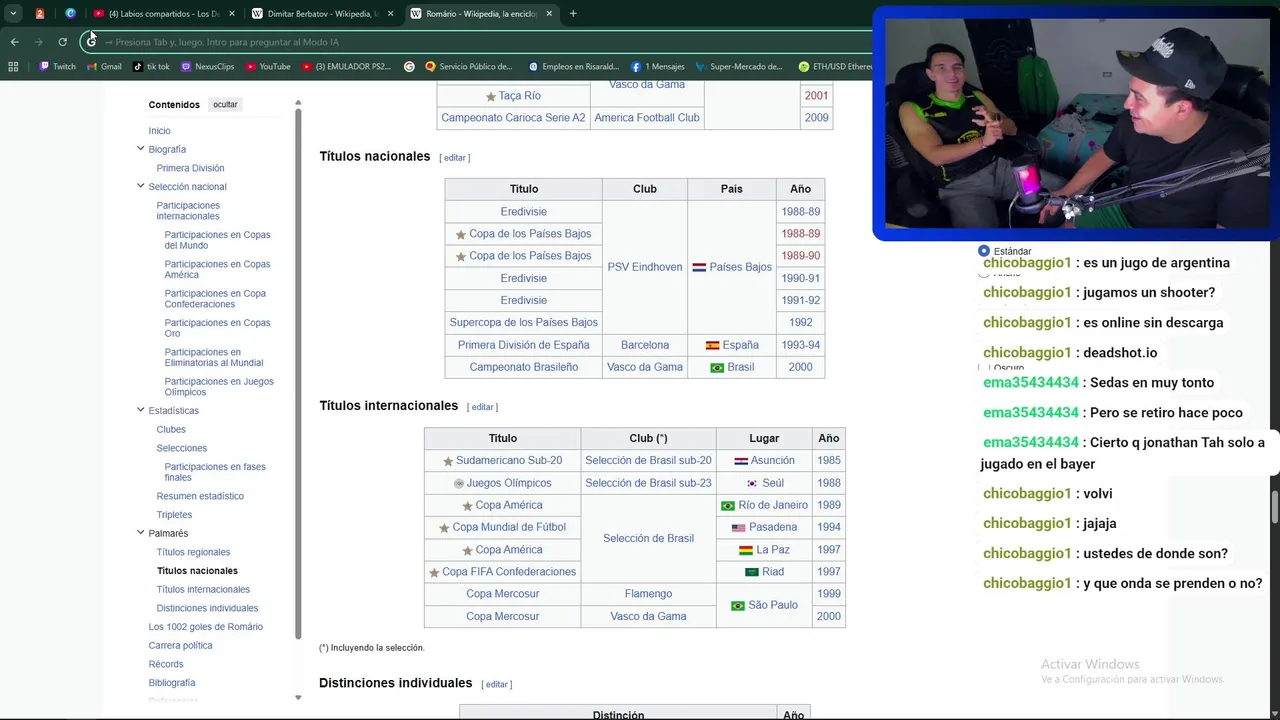
Task: Switch to the first pinned tab
Action: coord(40,14)
